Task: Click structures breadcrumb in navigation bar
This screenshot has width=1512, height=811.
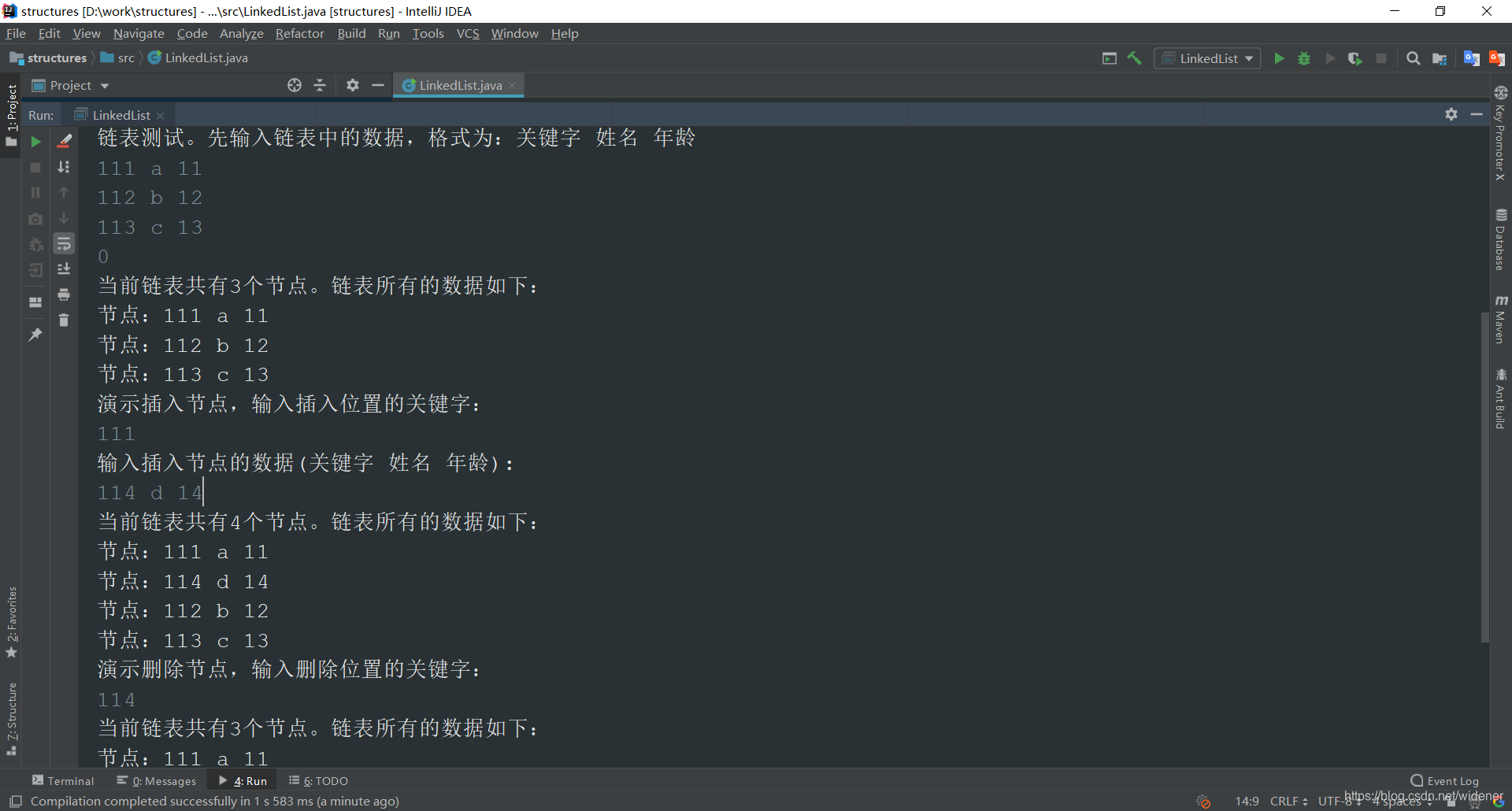Action: (x=49, y=58)
